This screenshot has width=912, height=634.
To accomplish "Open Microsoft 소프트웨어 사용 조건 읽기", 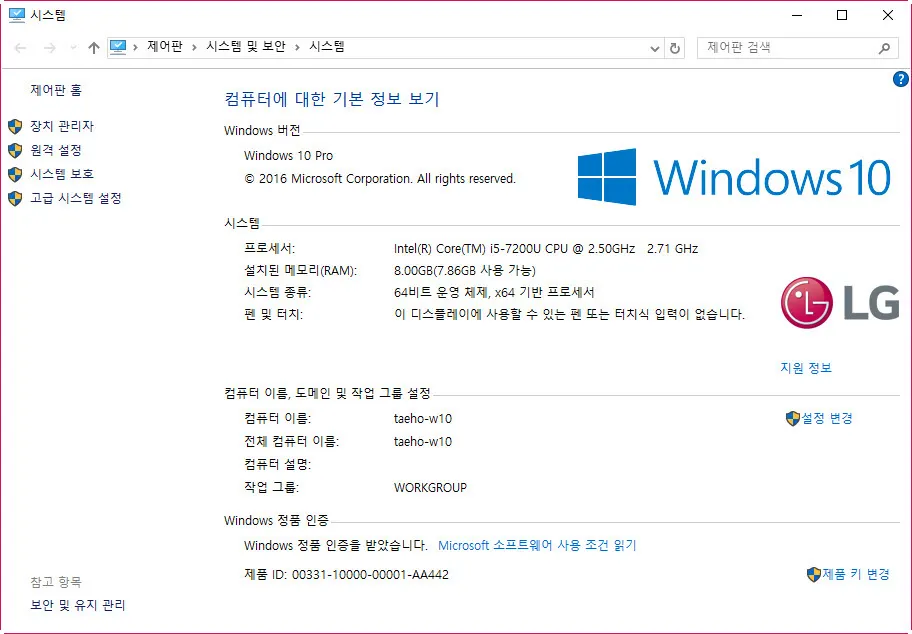I will tap(540, 544).
